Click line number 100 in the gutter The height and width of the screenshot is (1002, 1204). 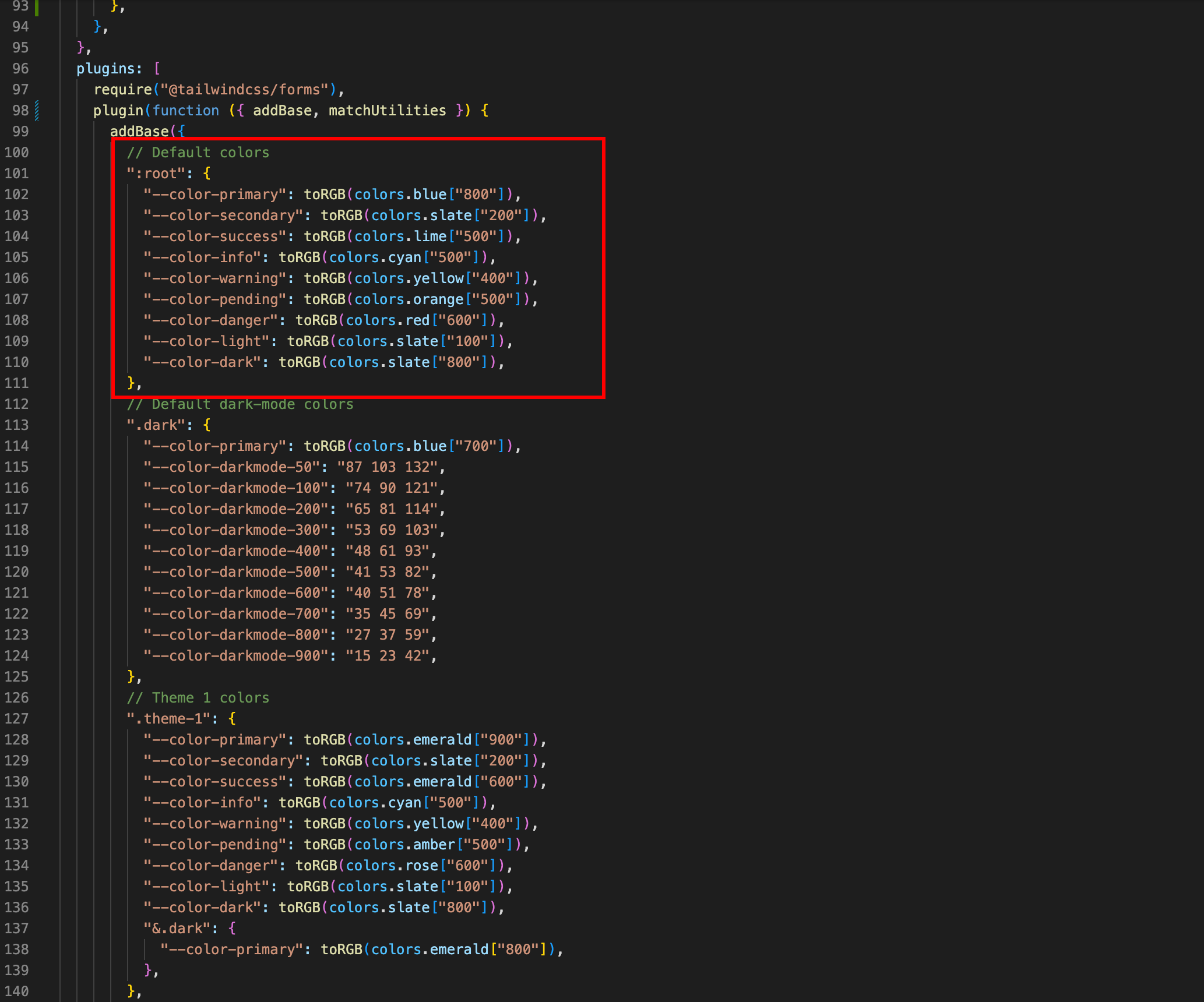click(16, 153)
